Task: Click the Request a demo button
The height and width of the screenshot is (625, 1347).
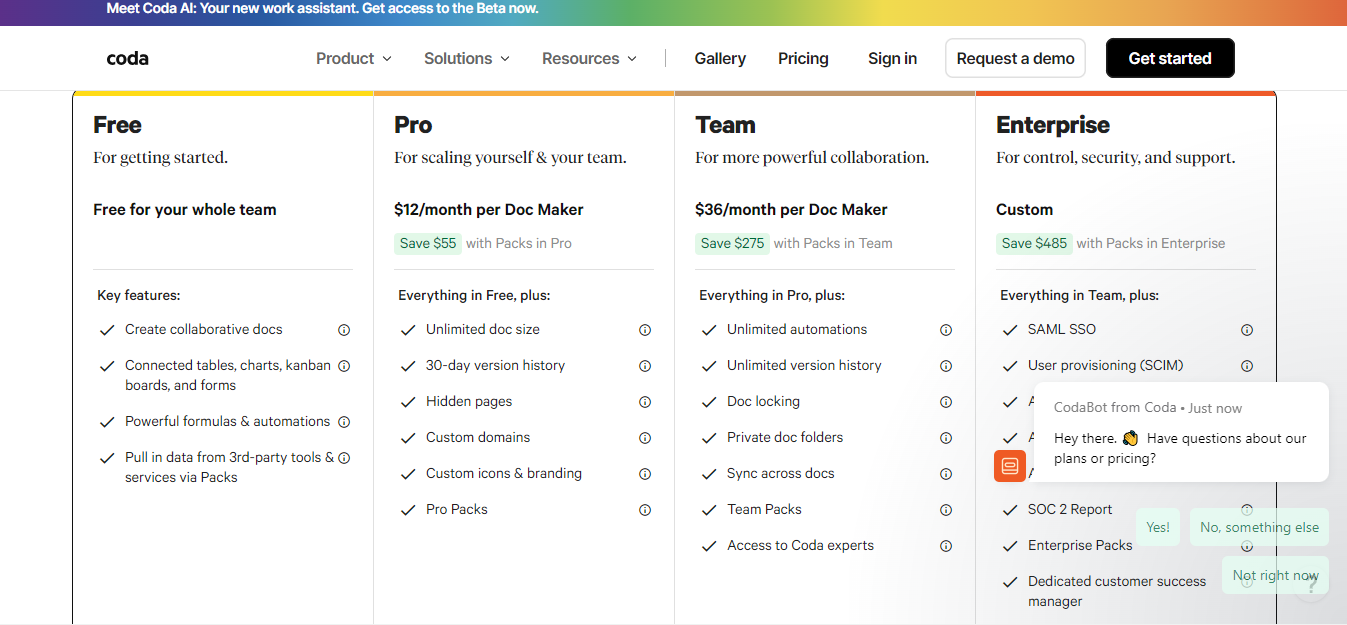Action: (1015, 58)
